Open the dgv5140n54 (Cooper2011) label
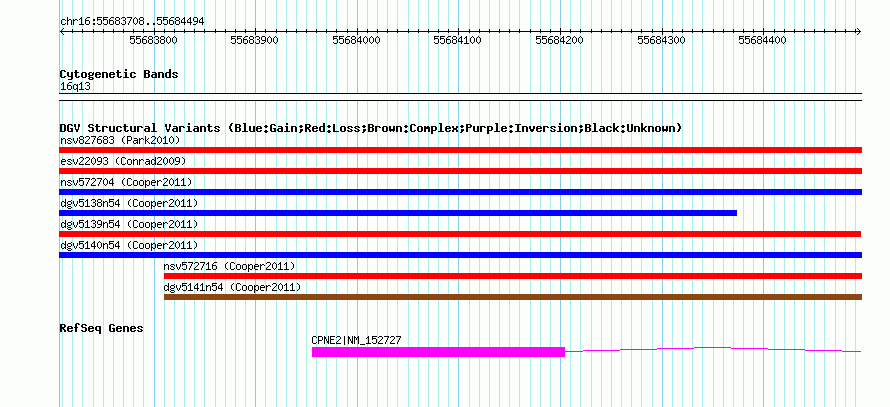Viewport: 890px width, 407px height. [x=129, y=245]
